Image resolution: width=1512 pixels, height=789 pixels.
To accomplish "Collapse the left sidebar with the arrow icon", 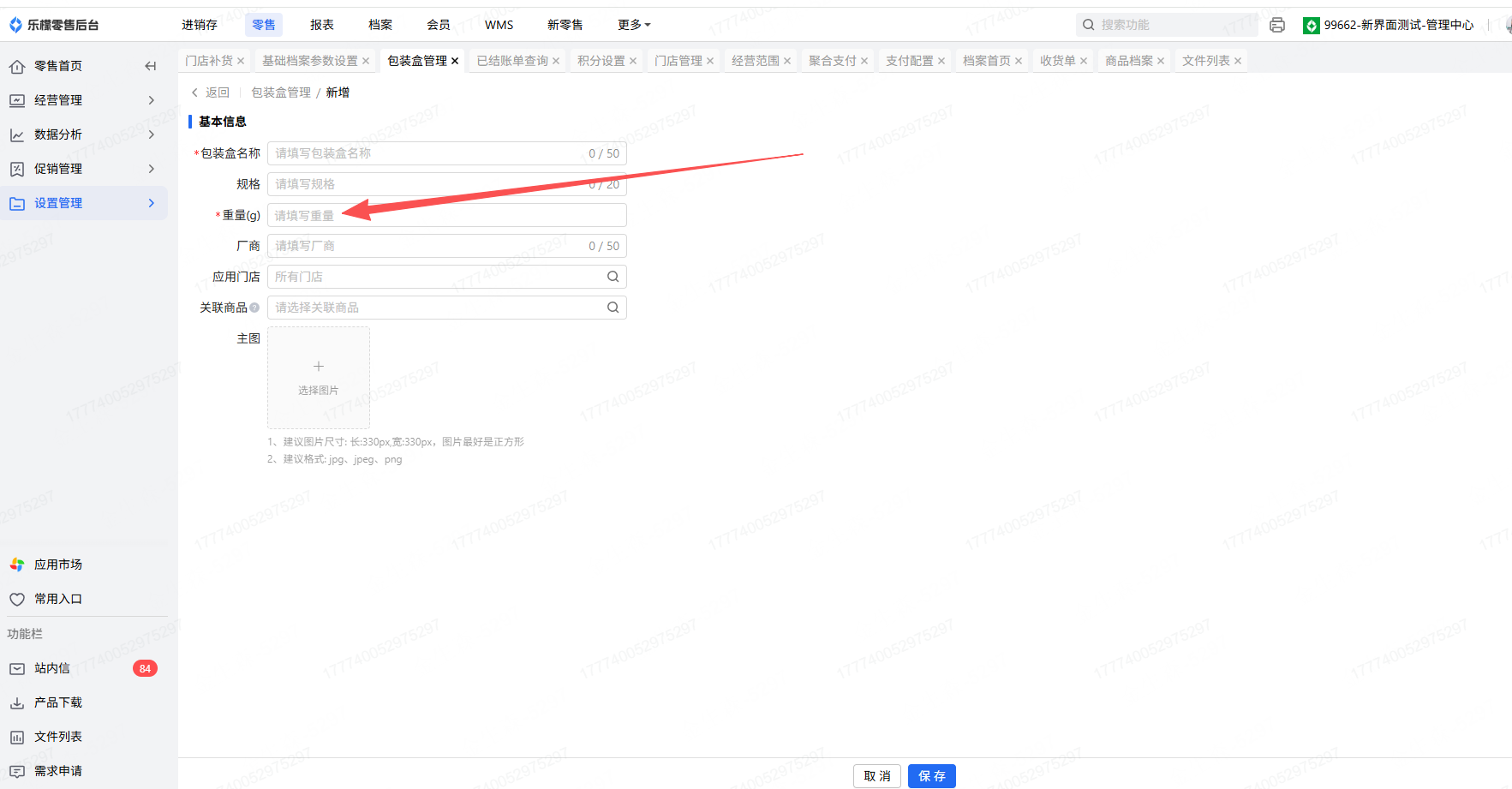I will (x=151, y=66).
